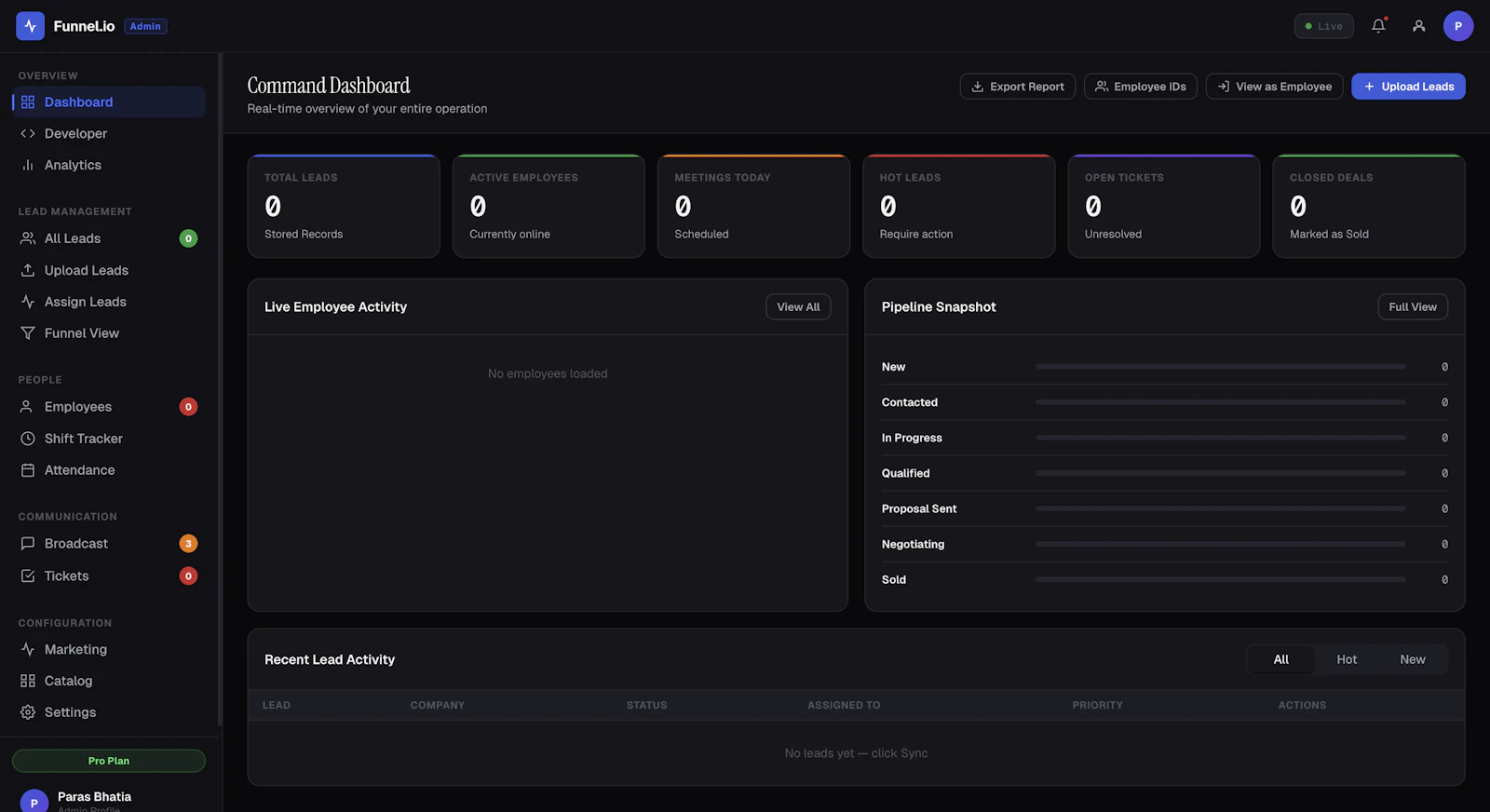Screen dimensions: 1490x812
Task: Click the New pipeline progress bar
Action: [1220, 367]
